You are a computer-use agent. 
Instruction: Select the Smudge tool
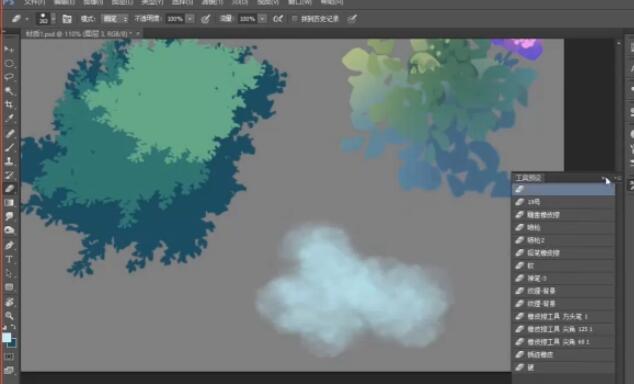click(9, 216)
